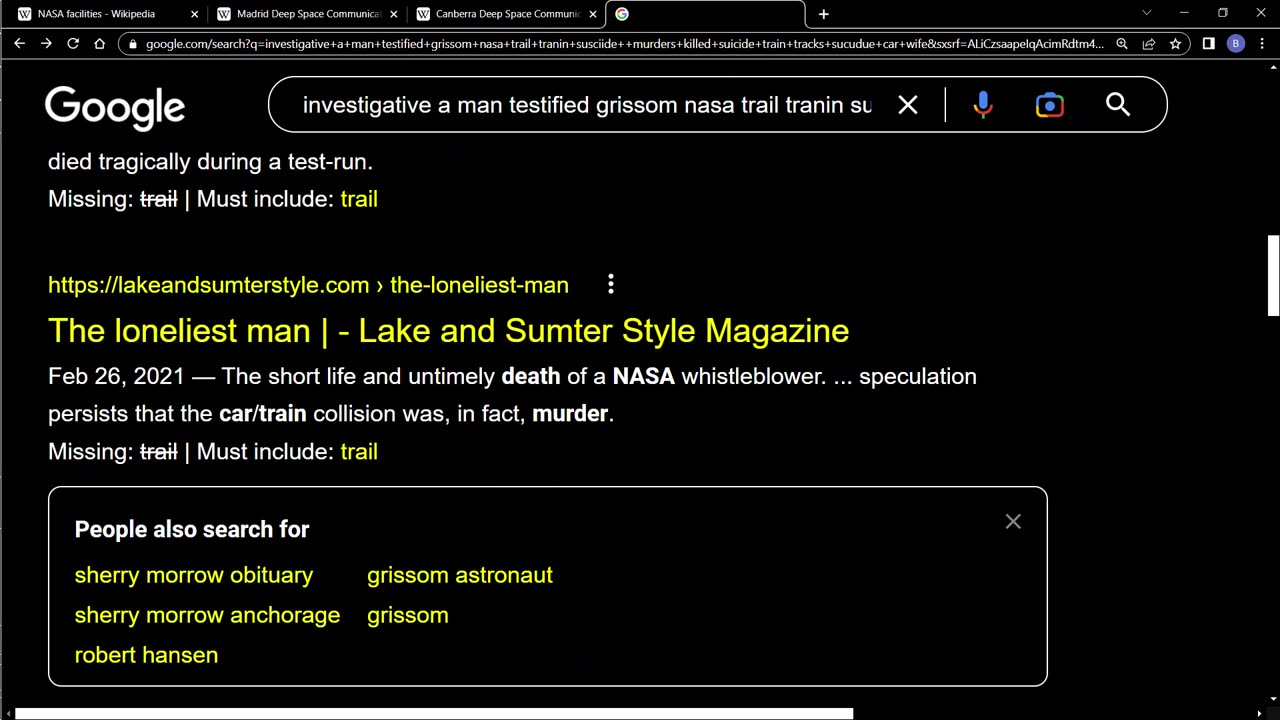Open more options for lakeandsumterstyle result
This screenshot has height=720, width=1280.
click(x=611, y=285)
